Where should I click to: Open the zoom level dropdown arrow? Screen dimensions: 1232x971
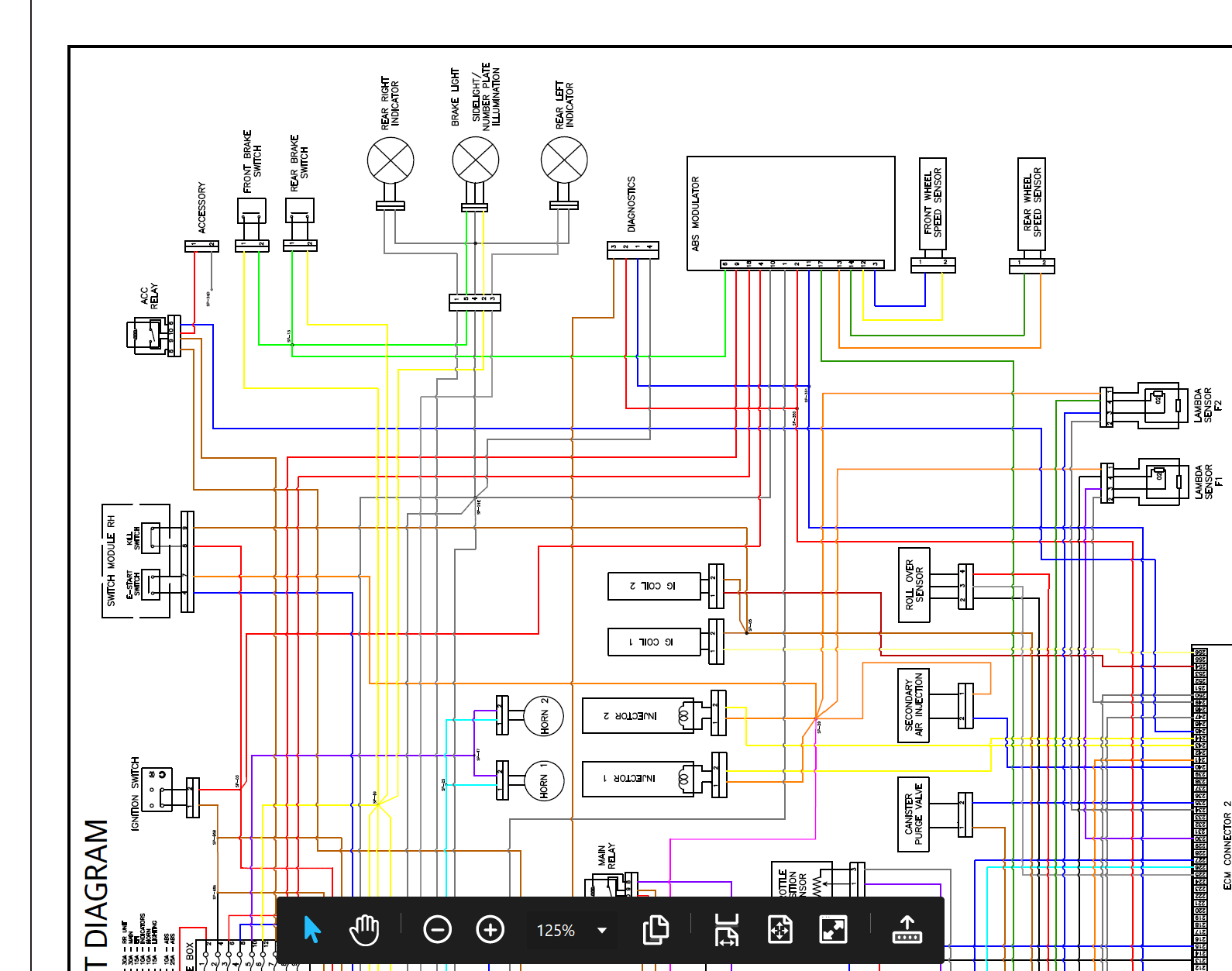(x=602, y=930)
